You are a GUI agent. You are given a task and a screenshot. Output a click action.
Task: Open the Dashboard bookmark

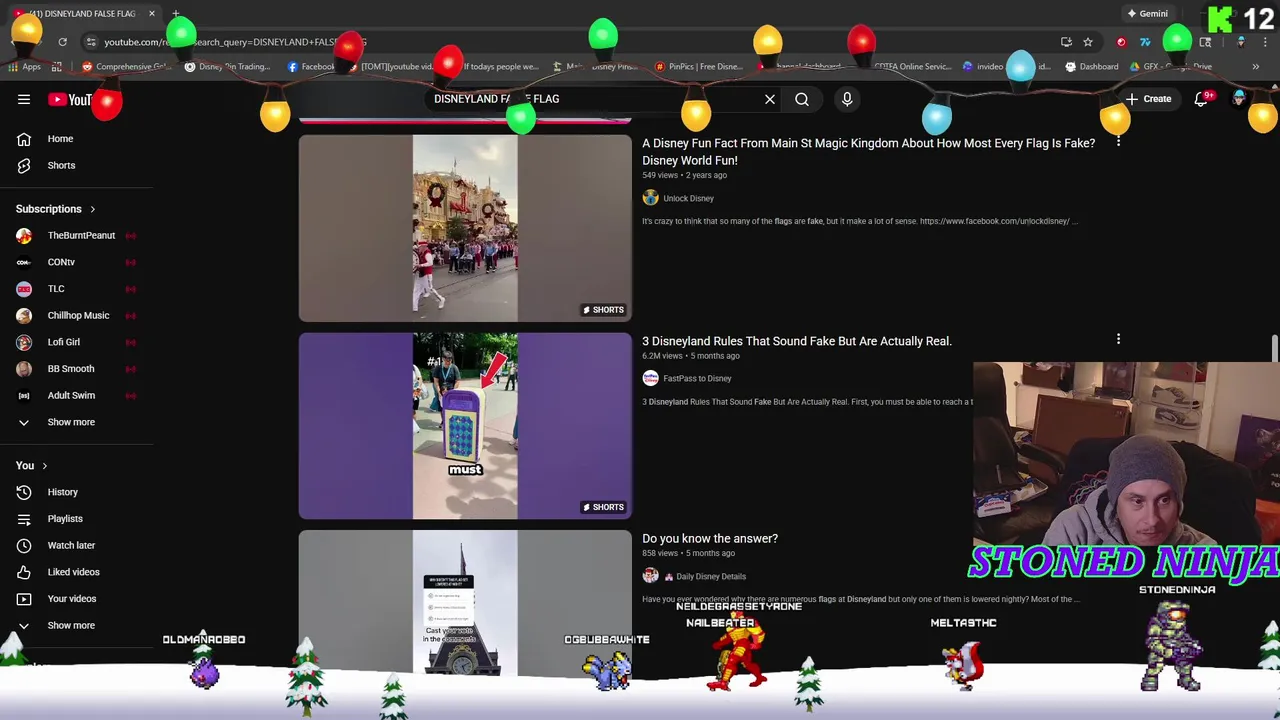[1091, 67]
